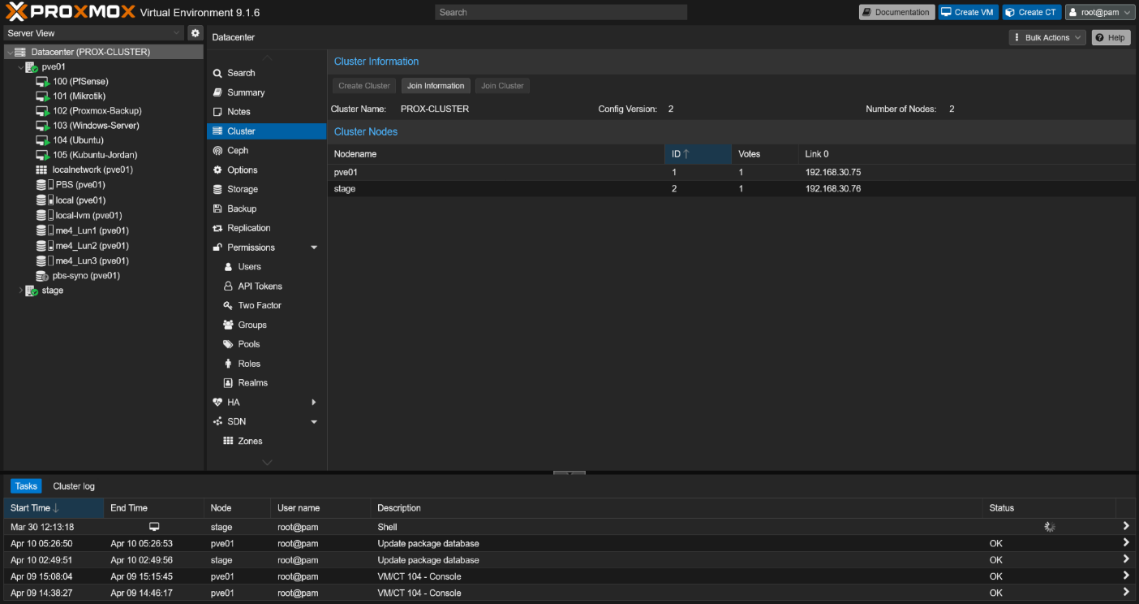Select the Cluster menu item

(267, 131)
